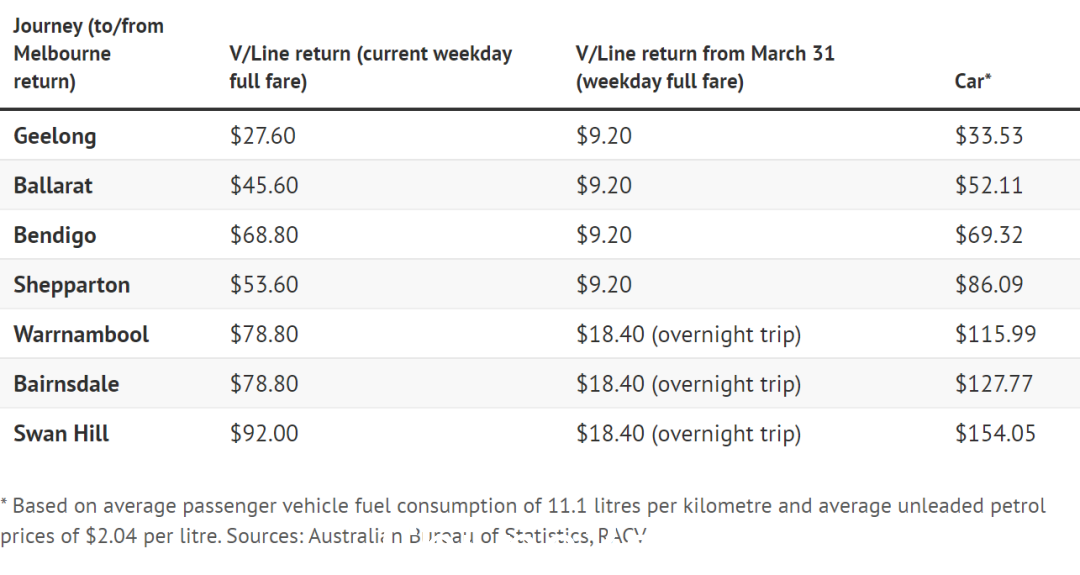Click the fuel consumption footnote text
This screenshot has width=1080, height=575.
point(523,521)
